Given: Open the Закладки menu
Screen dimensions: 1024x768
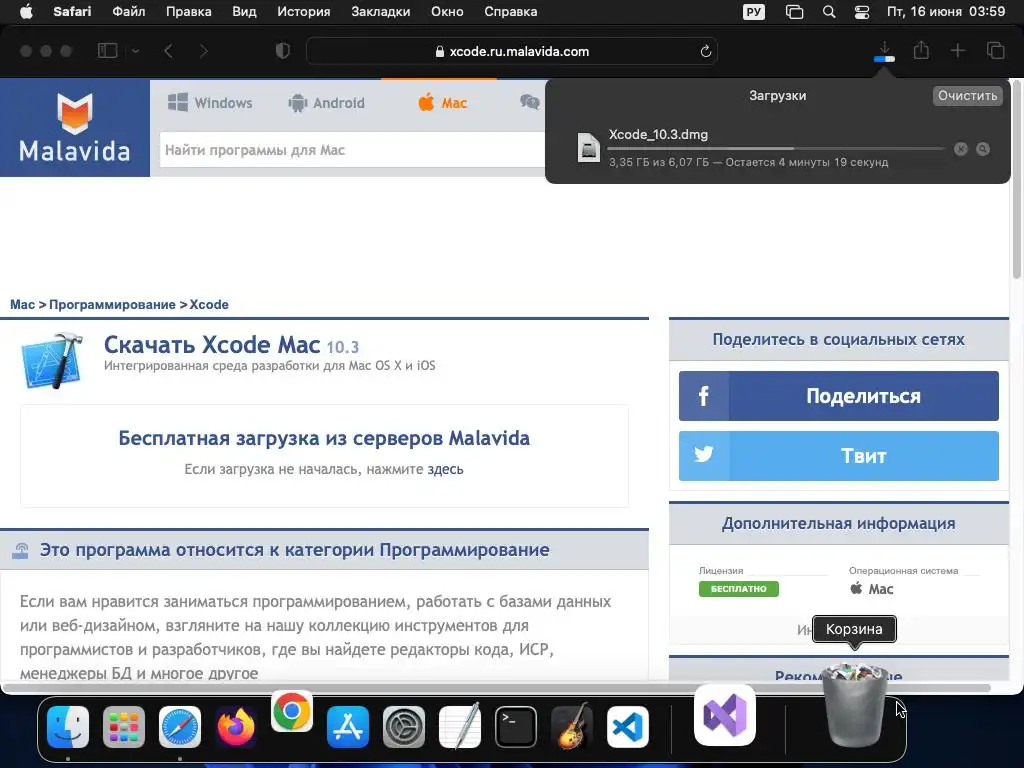Looking at the screenshot, I should (381, 12).
